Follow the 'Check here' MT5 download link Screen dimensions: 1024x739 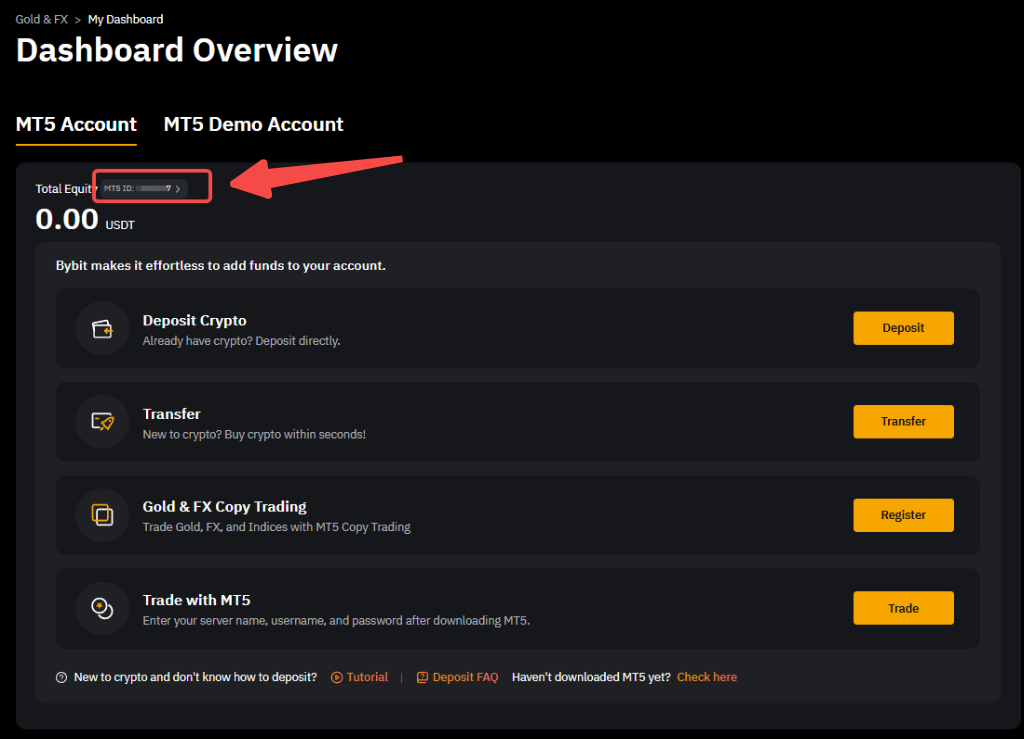click(x=706, y=678)
